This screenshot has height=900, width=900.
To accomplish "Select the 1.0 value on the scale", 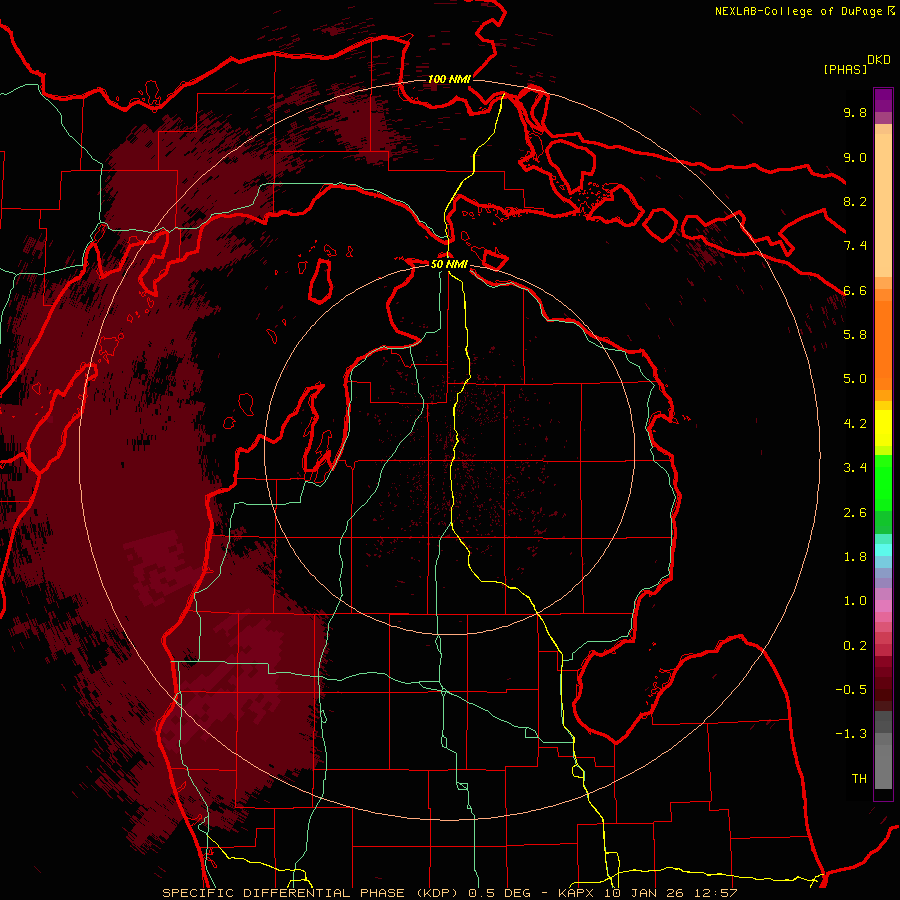I will [x=855, y=601].
